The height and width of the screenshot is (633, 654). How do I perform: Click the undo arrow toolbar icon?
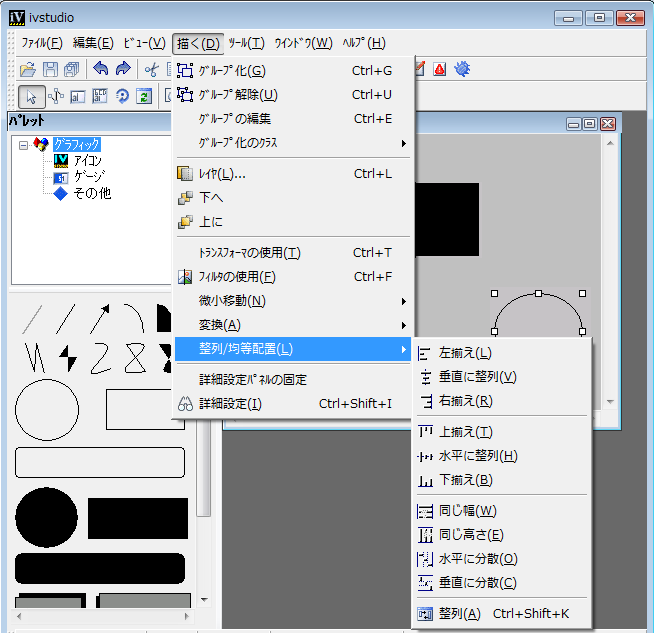(101, 69)
